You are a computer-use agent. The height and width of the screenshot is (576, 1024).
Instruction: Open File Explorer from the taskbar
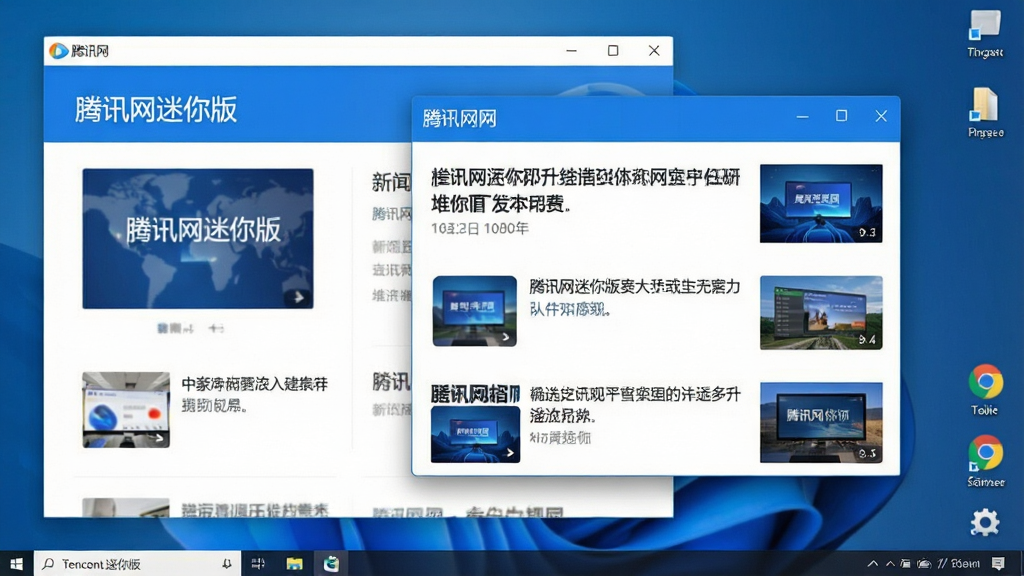click(x=295, y=564)
